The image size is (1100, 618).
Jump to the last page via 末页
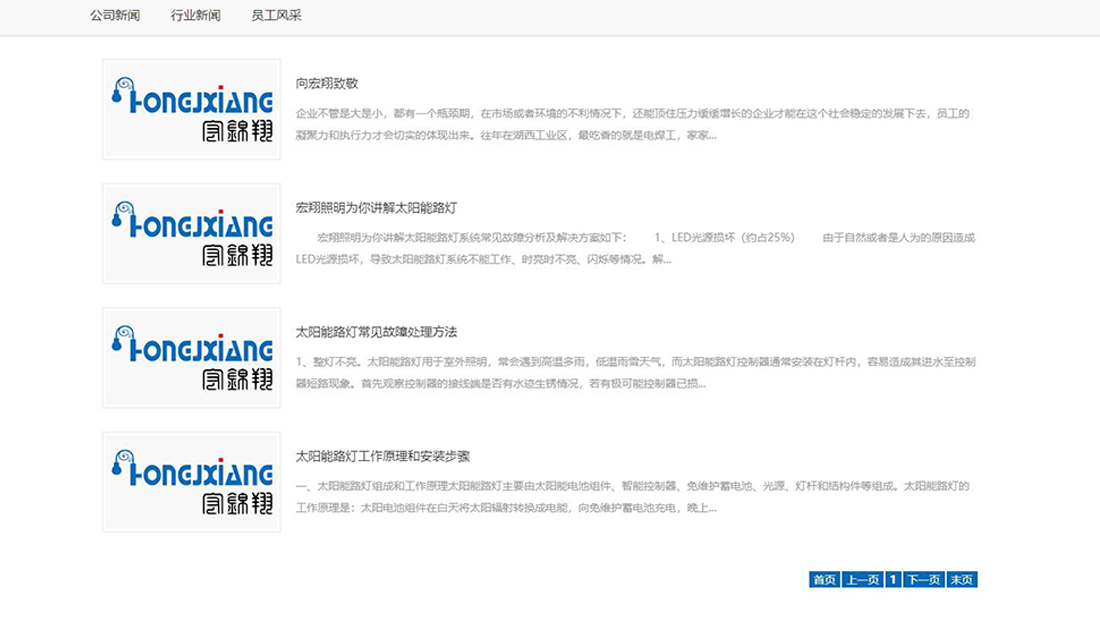tap(961, 580)
